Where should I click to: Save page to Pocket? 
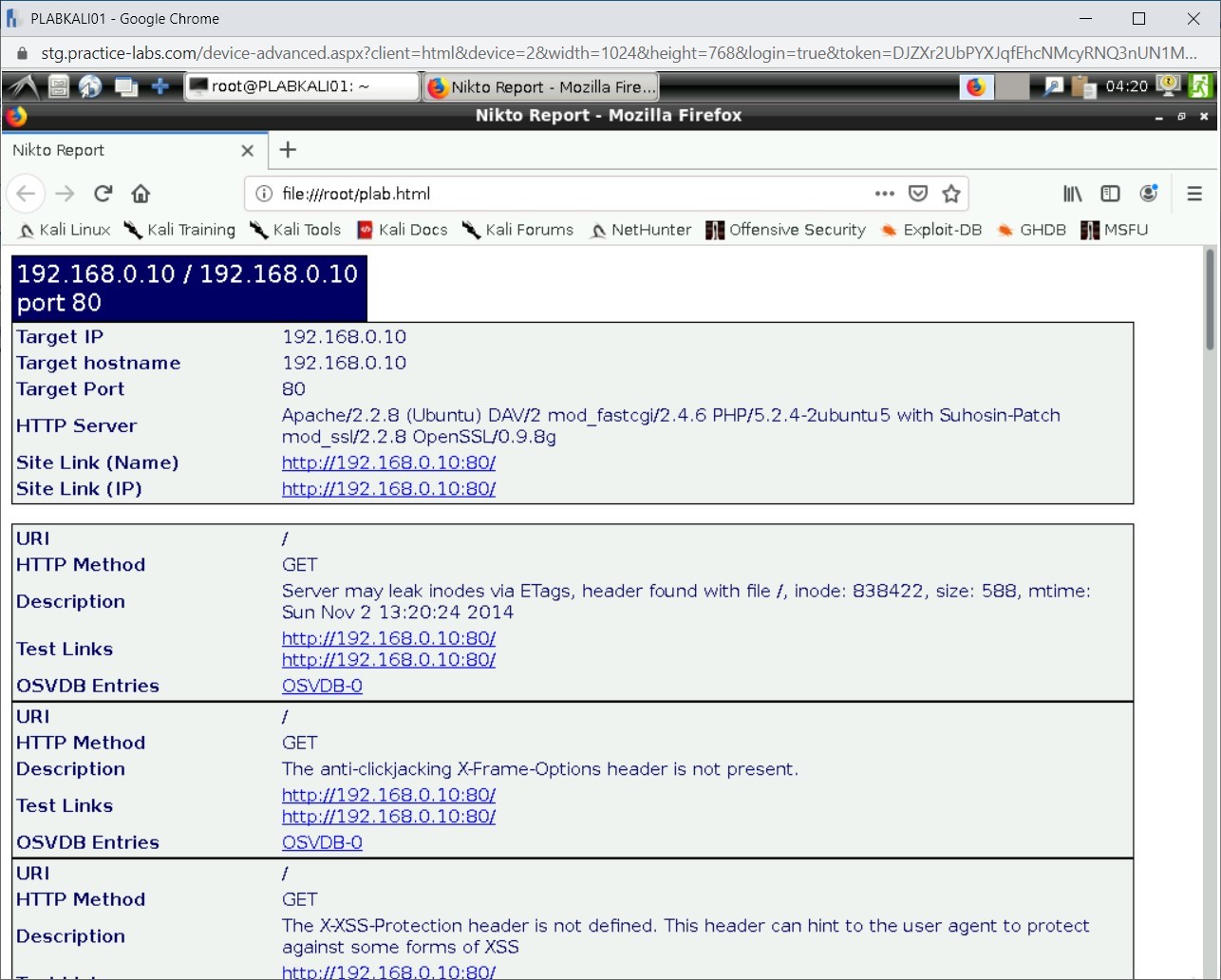[917, 194]
